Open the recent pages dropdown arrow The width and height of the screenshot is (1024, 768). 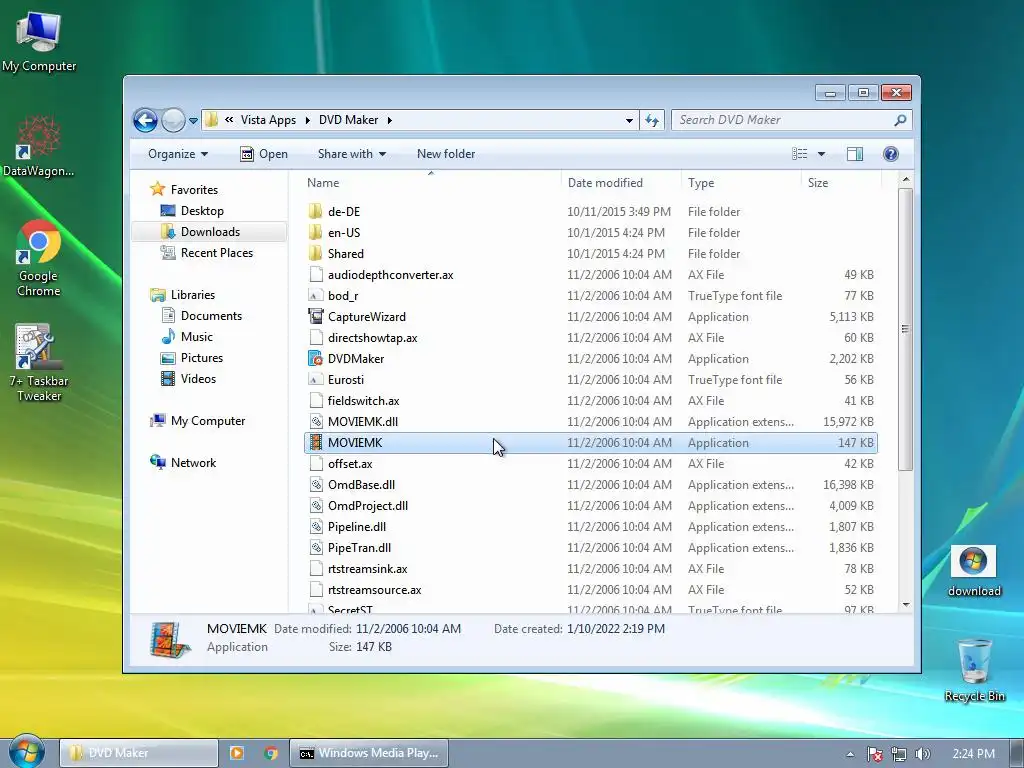[x=193, y=121]
